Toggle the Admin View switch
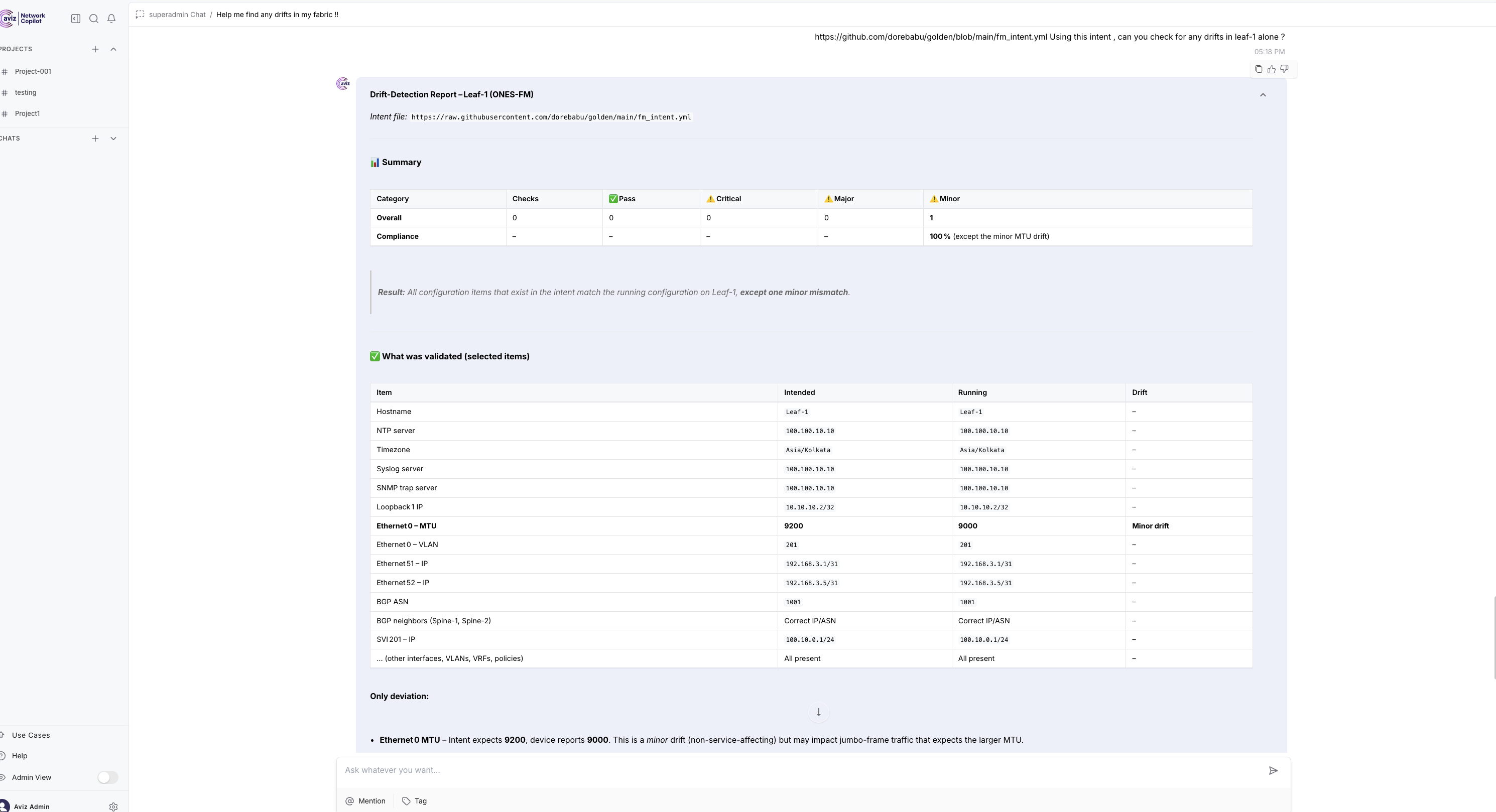Screen dimensions: 1496x812 pos(107,777)
